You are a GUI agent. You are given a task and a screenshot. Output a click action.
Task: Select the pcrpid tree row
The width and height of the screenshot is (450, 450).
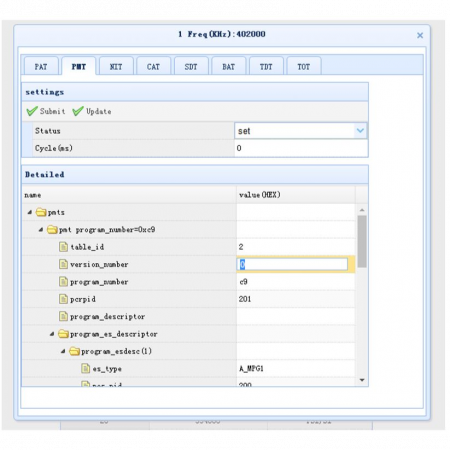click(189, 299)
